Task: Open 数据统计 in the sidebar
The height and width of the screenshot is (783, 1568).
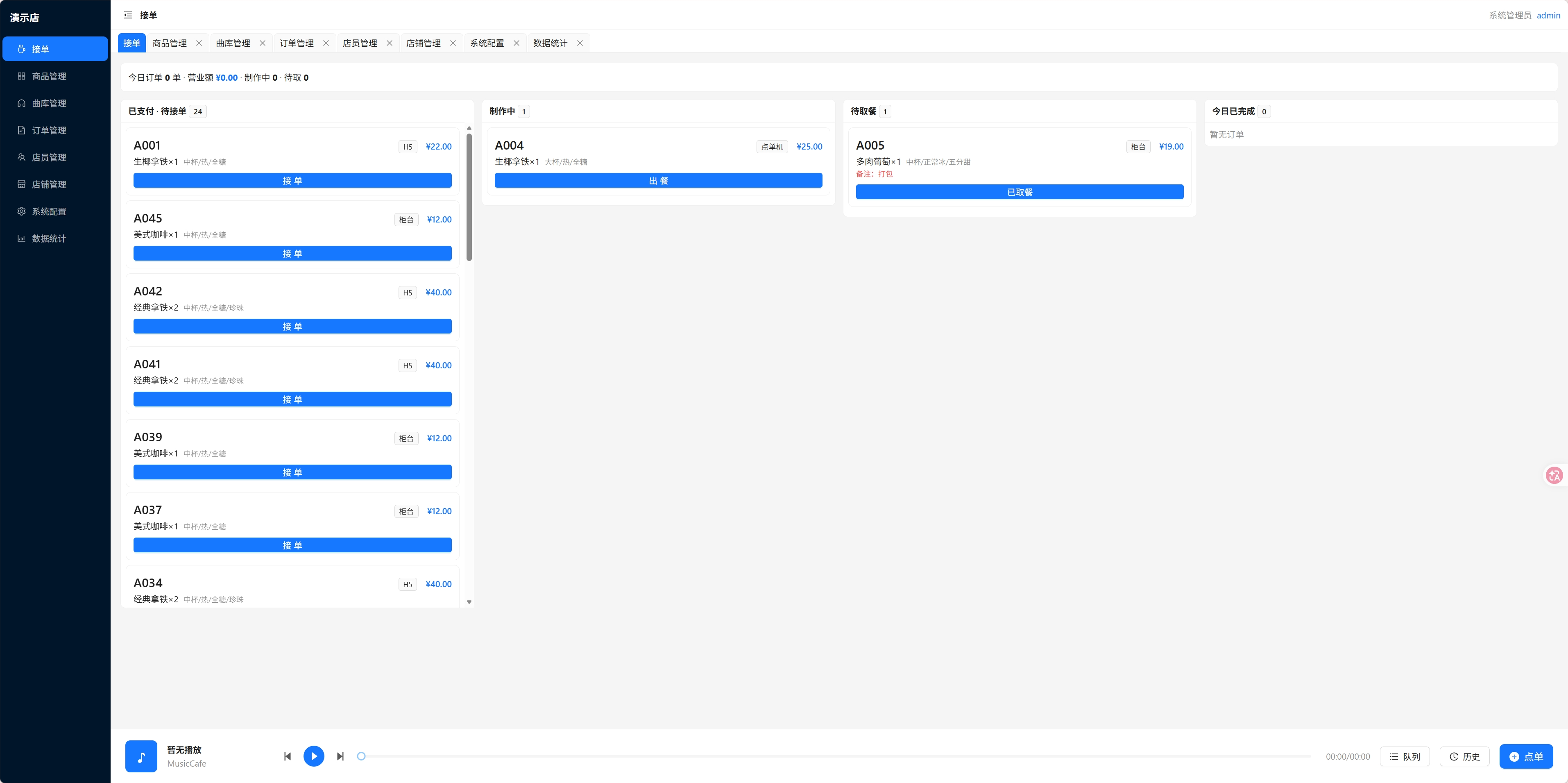Action: tap(55, 238)
